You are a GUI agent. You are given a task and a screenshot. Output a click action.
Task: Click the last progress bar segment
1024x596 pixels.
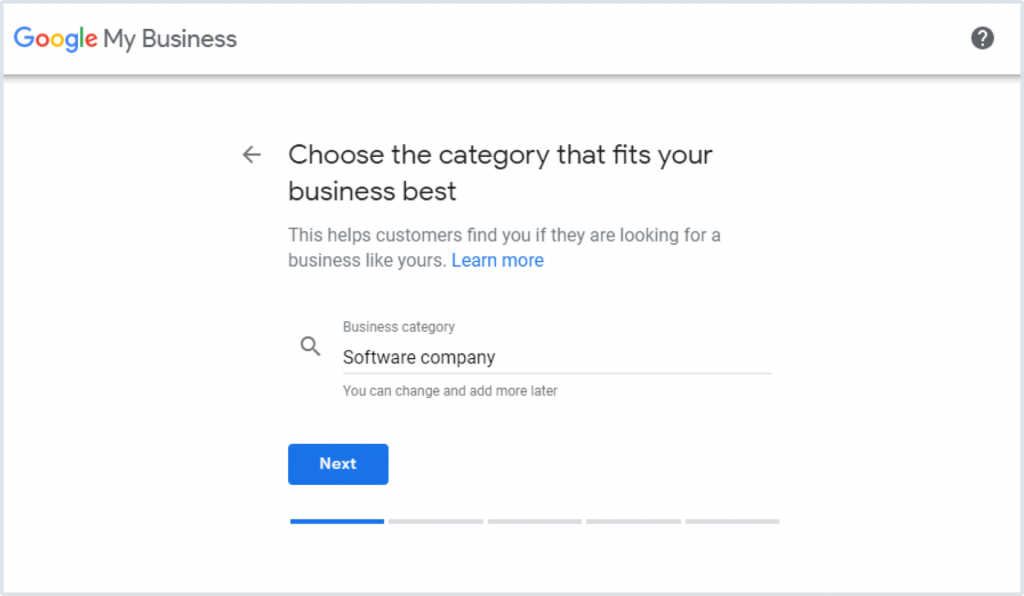point(732,521)
